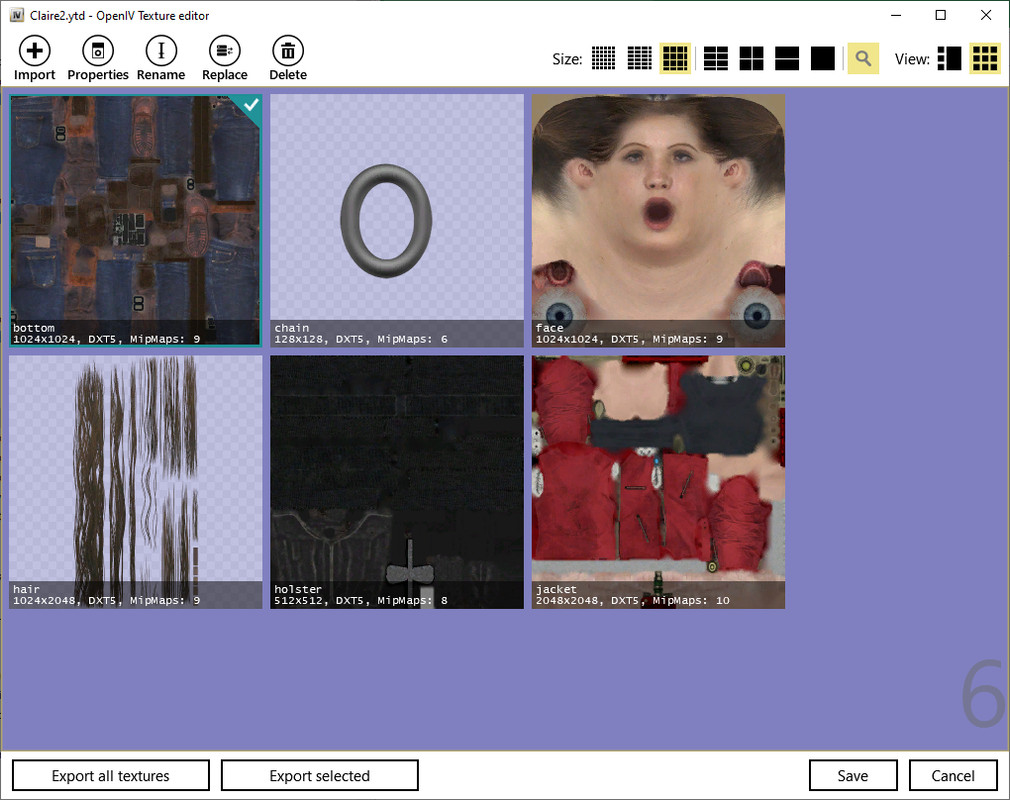Click the '128x128, DXT5, MipMaps: 6' info

coord(361,339)
